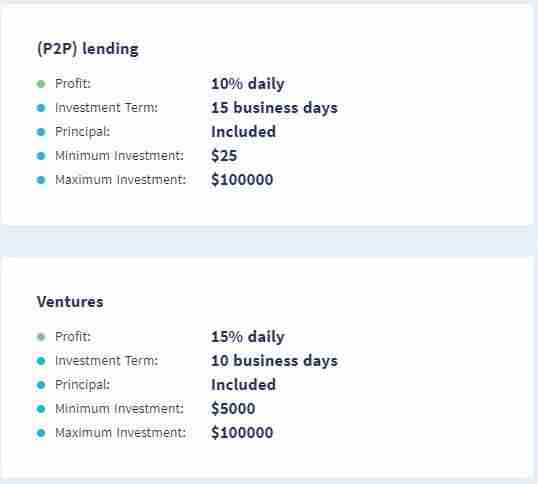Image resolution: width=538 pixels, height=484 pixels.
Task: Click bullet dot beside 10 business days term
Action: [41, 361]
